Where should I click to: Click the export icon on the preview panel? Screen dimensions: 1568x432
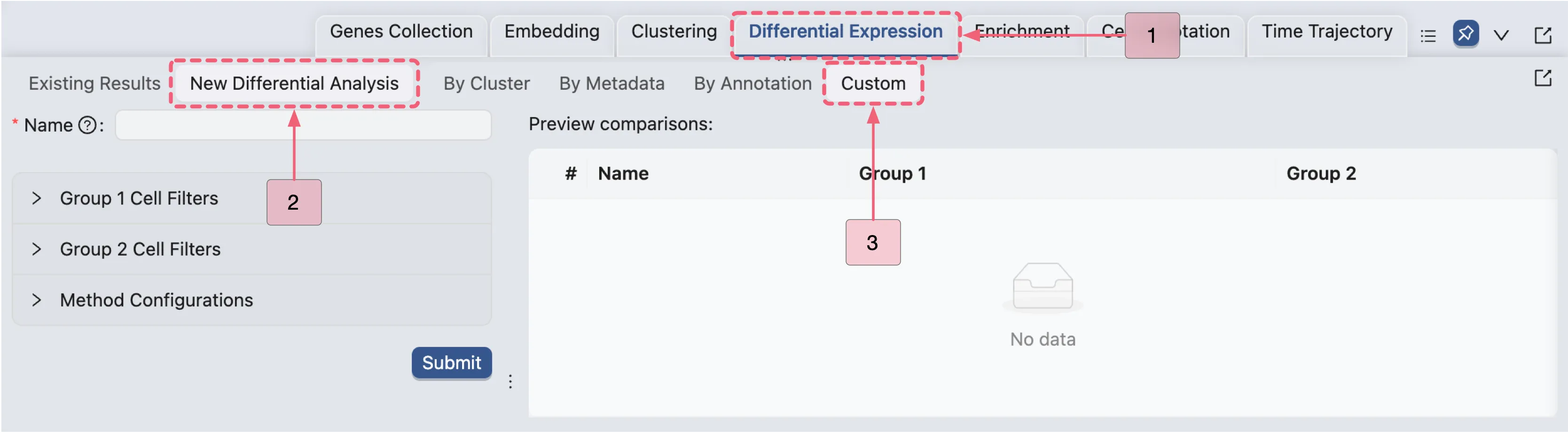tap(1544, 78)
